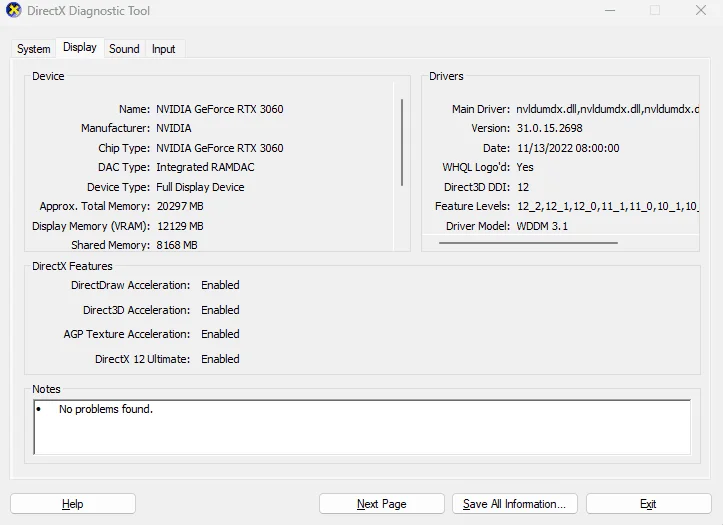
Task: Click VRAM value '12129 MB'
Action: (x=180, y=226)
